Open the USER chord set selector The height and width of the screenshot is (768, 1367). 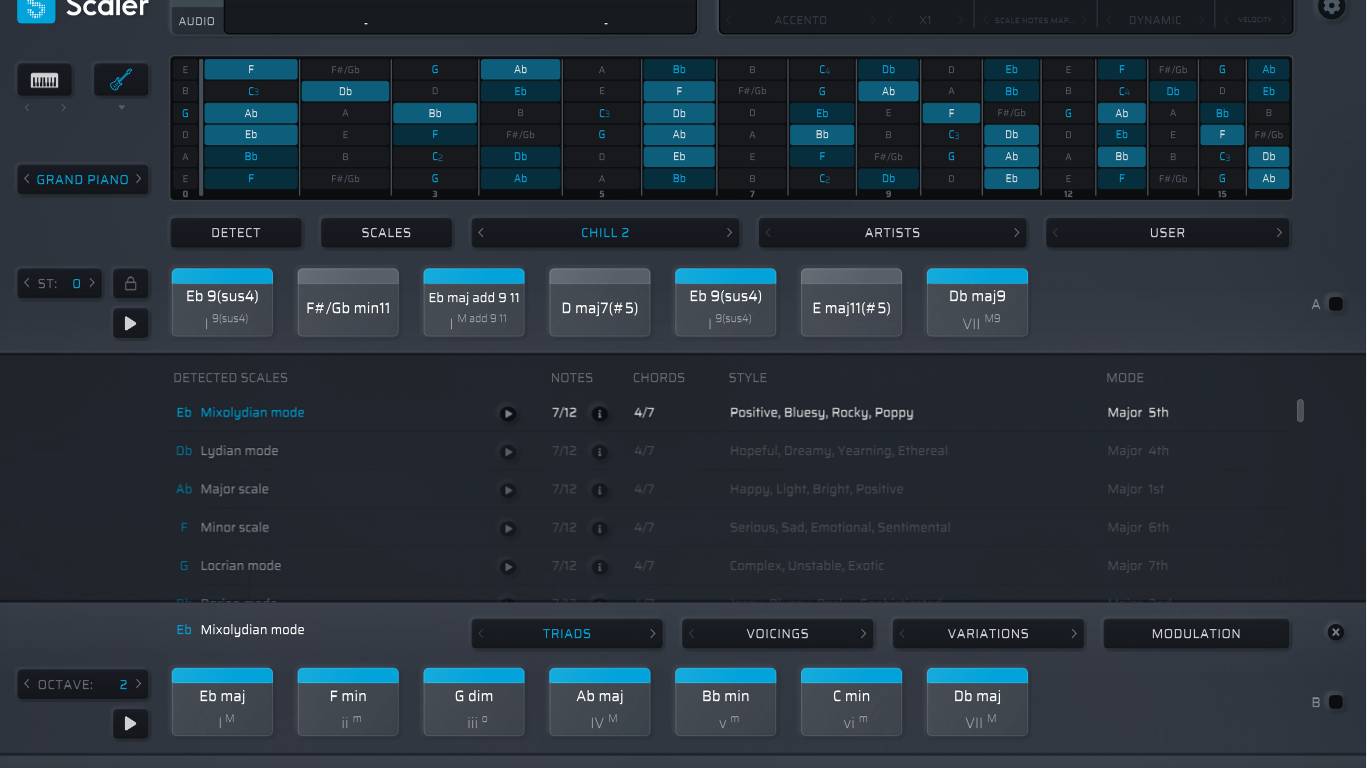point(1167,233)
